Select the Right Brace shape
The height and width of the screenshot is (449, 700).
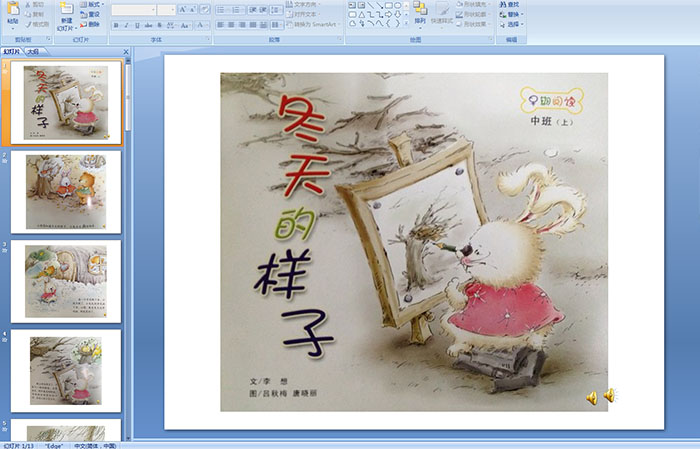(x=397, y=23)
